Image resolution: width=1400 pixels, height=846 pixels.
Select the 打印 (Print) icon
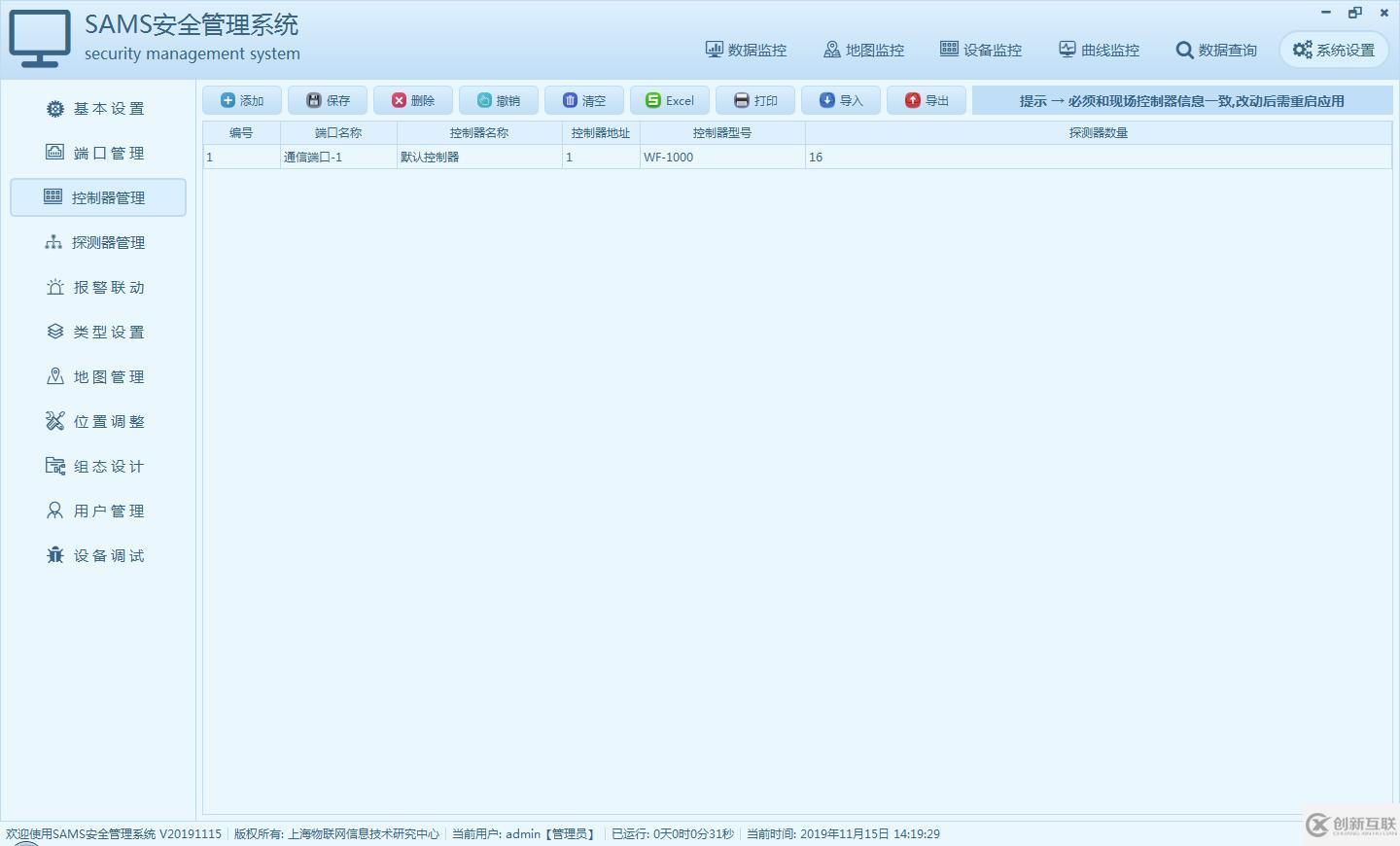[754, 99]
